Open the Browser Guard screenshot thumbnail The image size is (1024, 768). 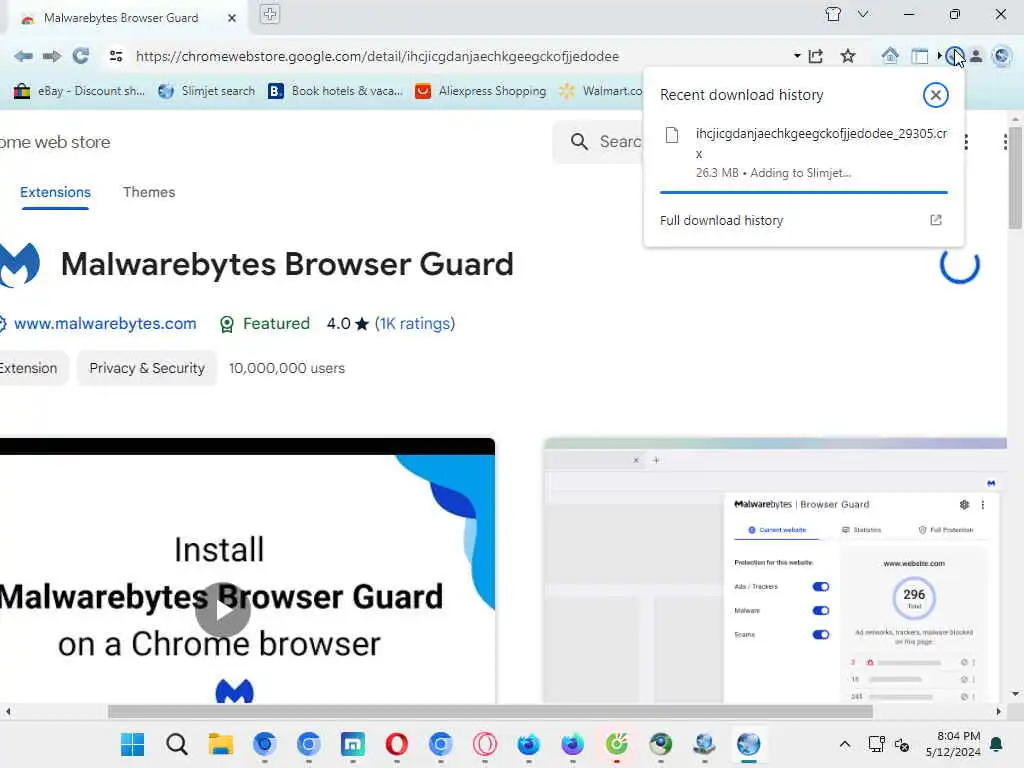pos(775,571)
